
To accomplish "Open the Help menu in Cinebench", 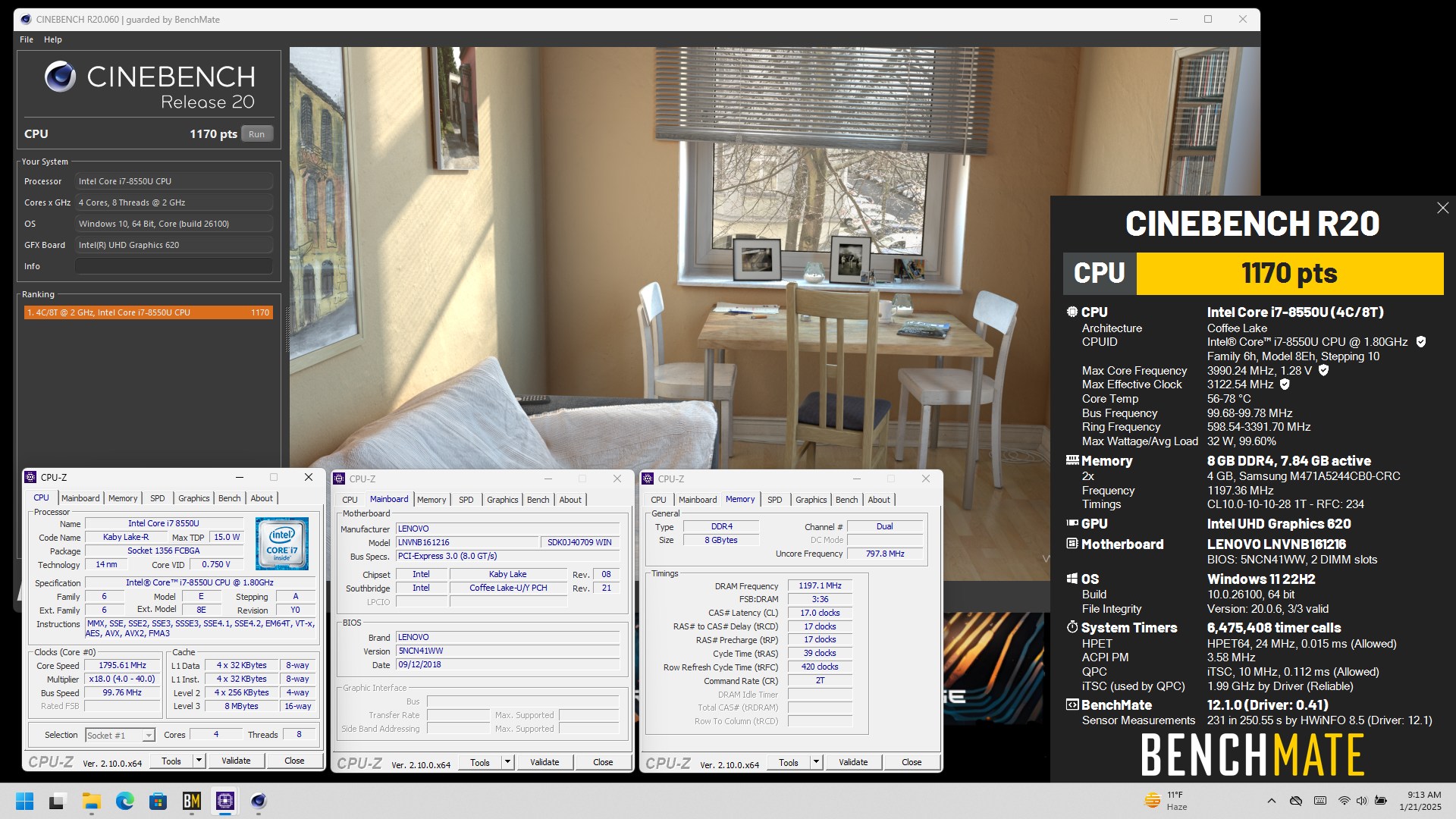I will tap(53, 39).
